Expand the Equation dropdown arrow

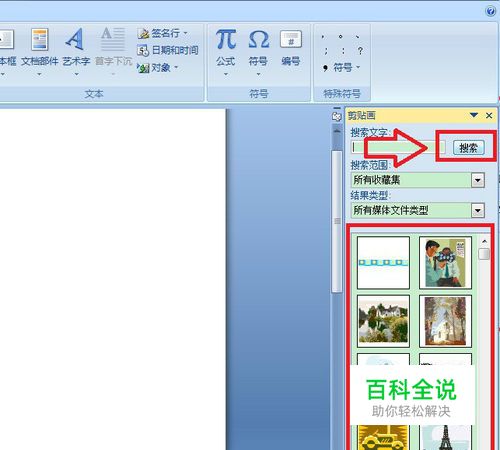coord(226,74)
